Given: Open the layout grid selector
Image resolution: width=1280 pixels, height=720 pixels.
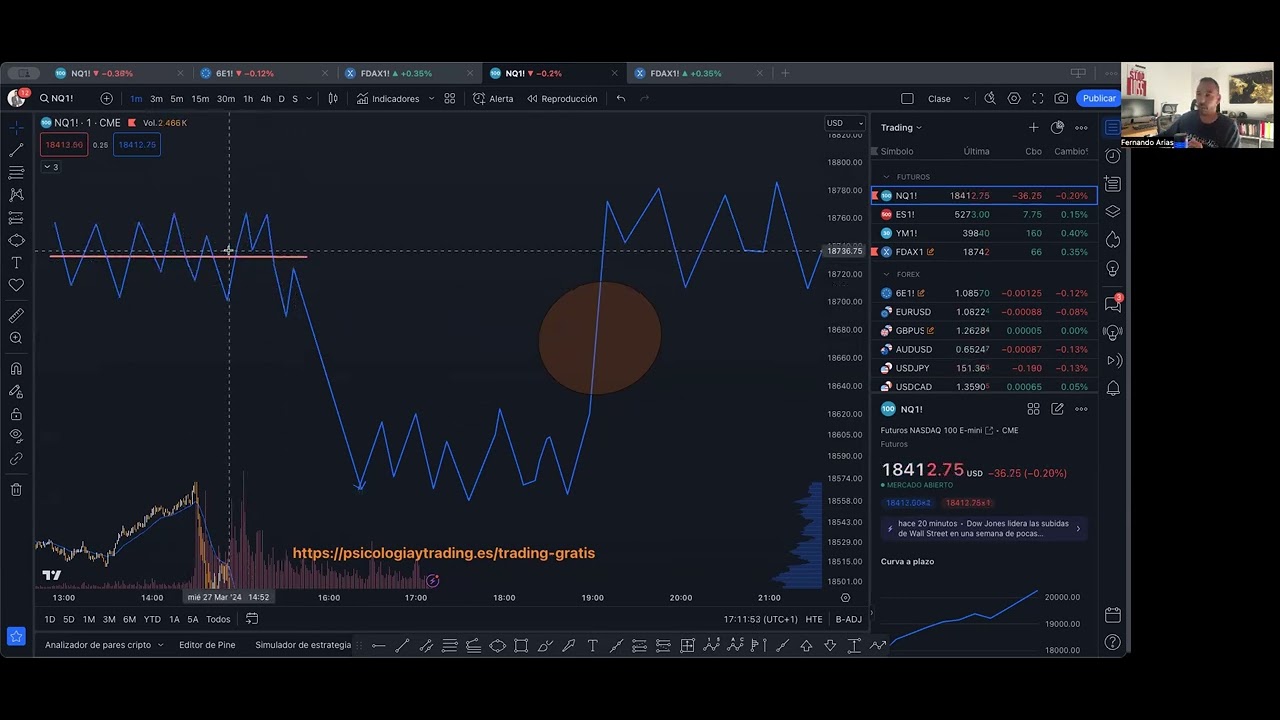Looking at the screenshot, I should click(450, 99).
